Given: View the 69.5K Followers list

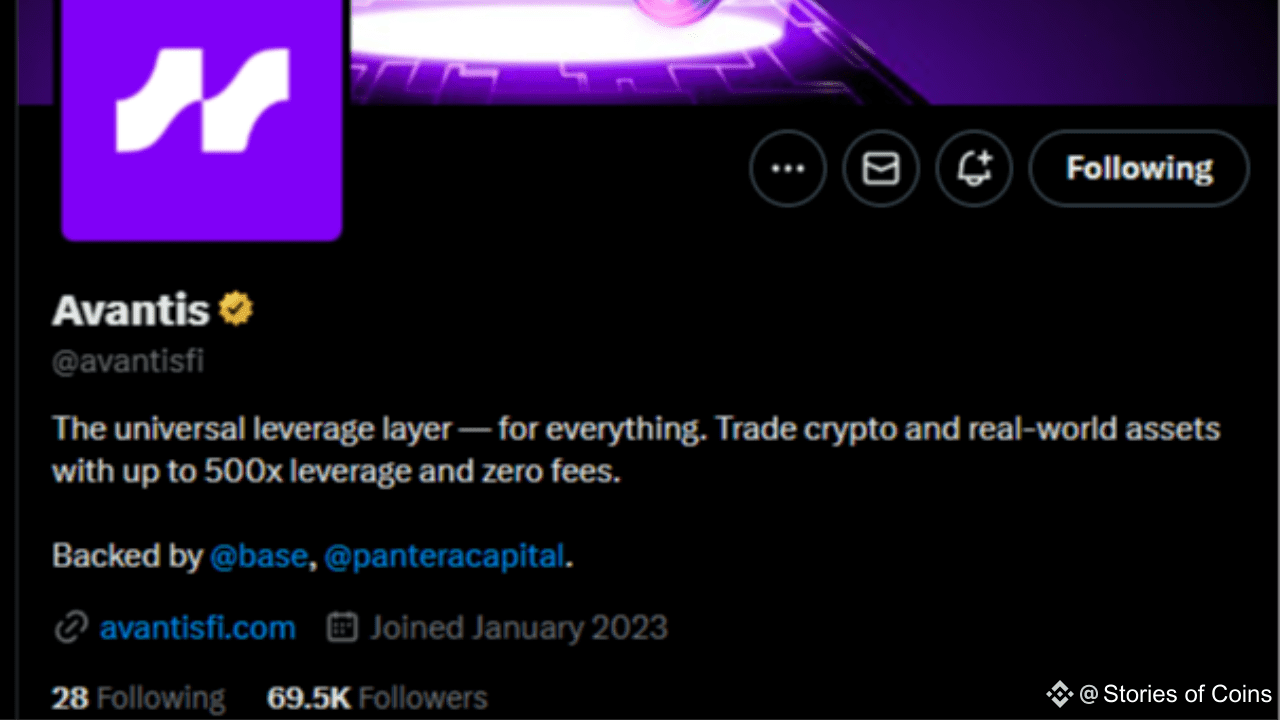Looking at the screenshot, I should click(x=376, y=697).
